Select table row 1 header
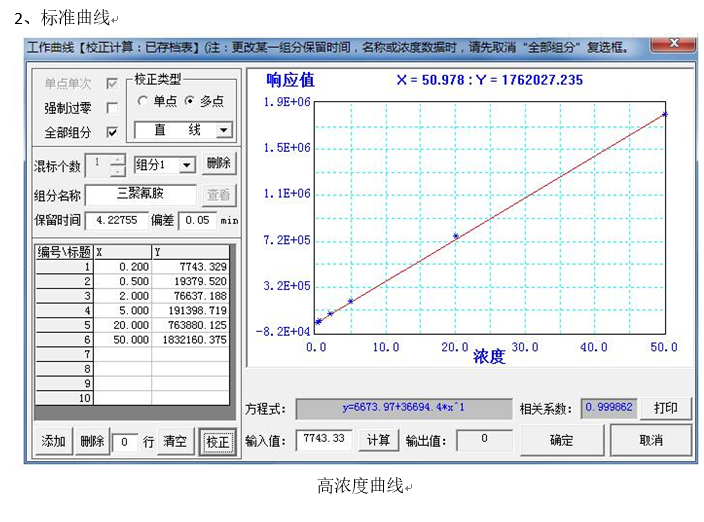704x522 pixels. pyautogui.click(x=64, y=267)
